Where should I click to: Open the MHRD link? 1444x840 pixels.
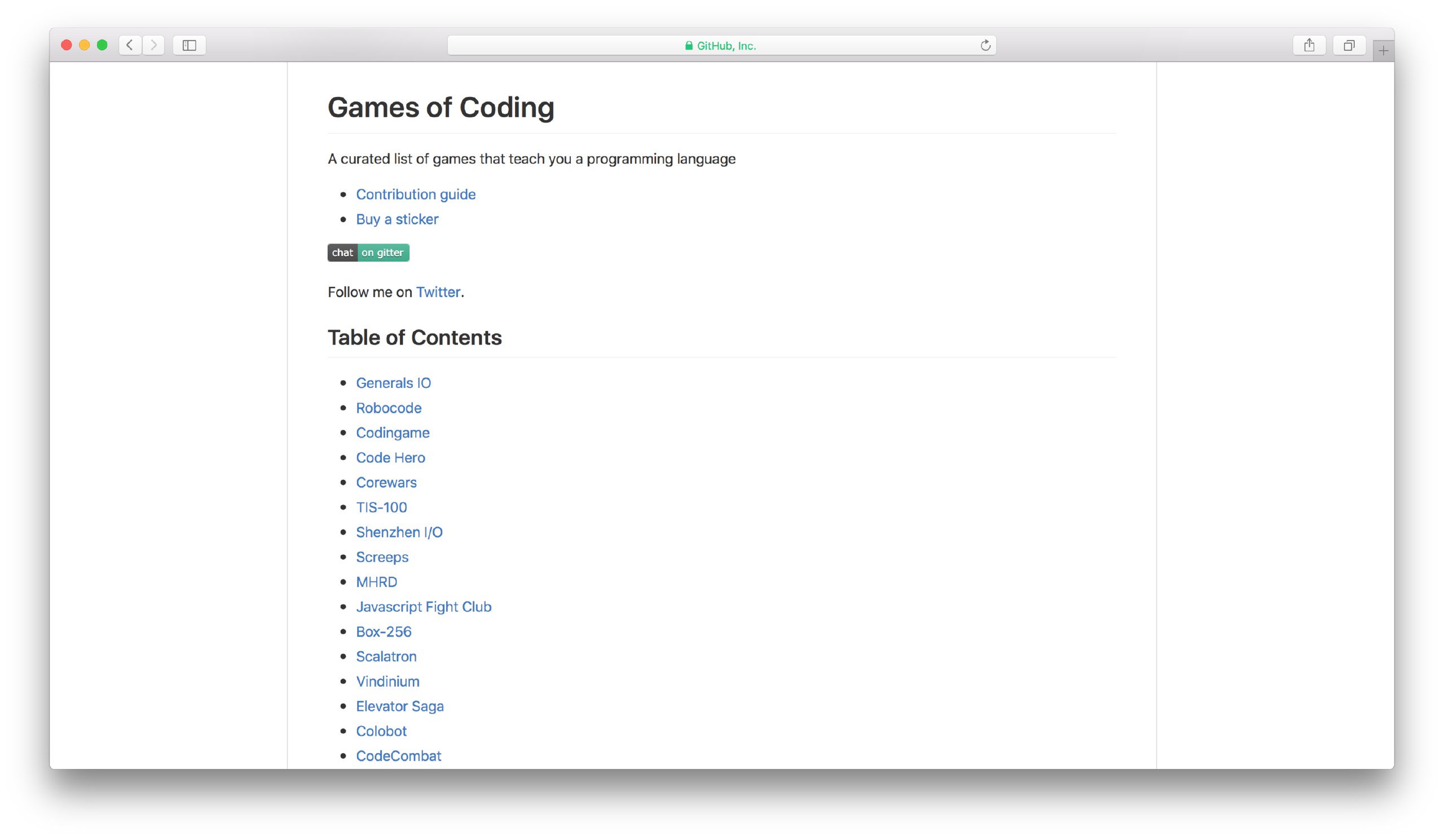377,582
